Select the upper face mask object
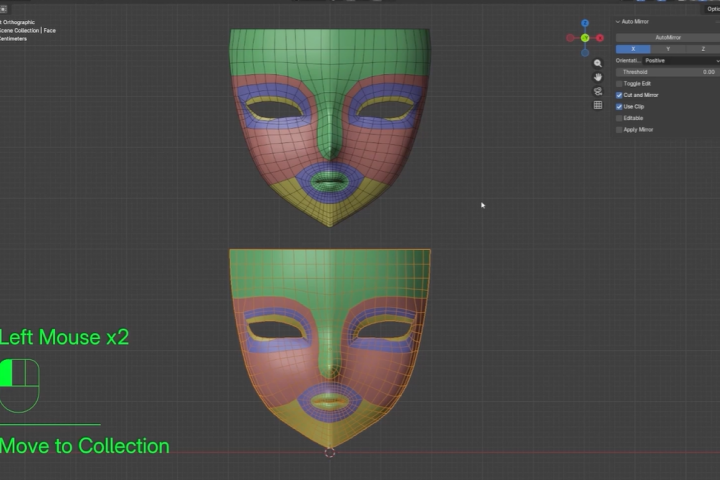 (x=330, y=127)
